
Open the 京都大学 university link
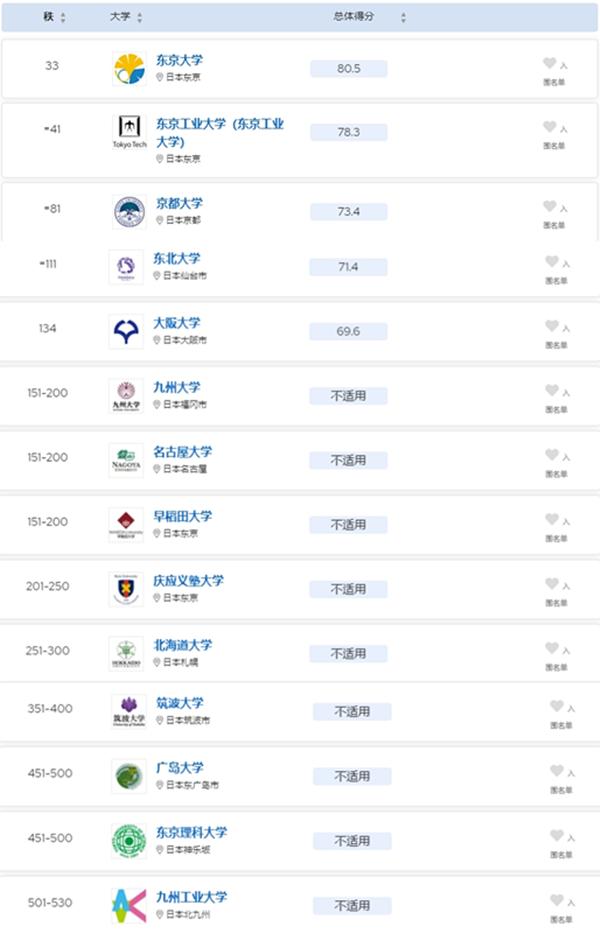click(179, 203)
